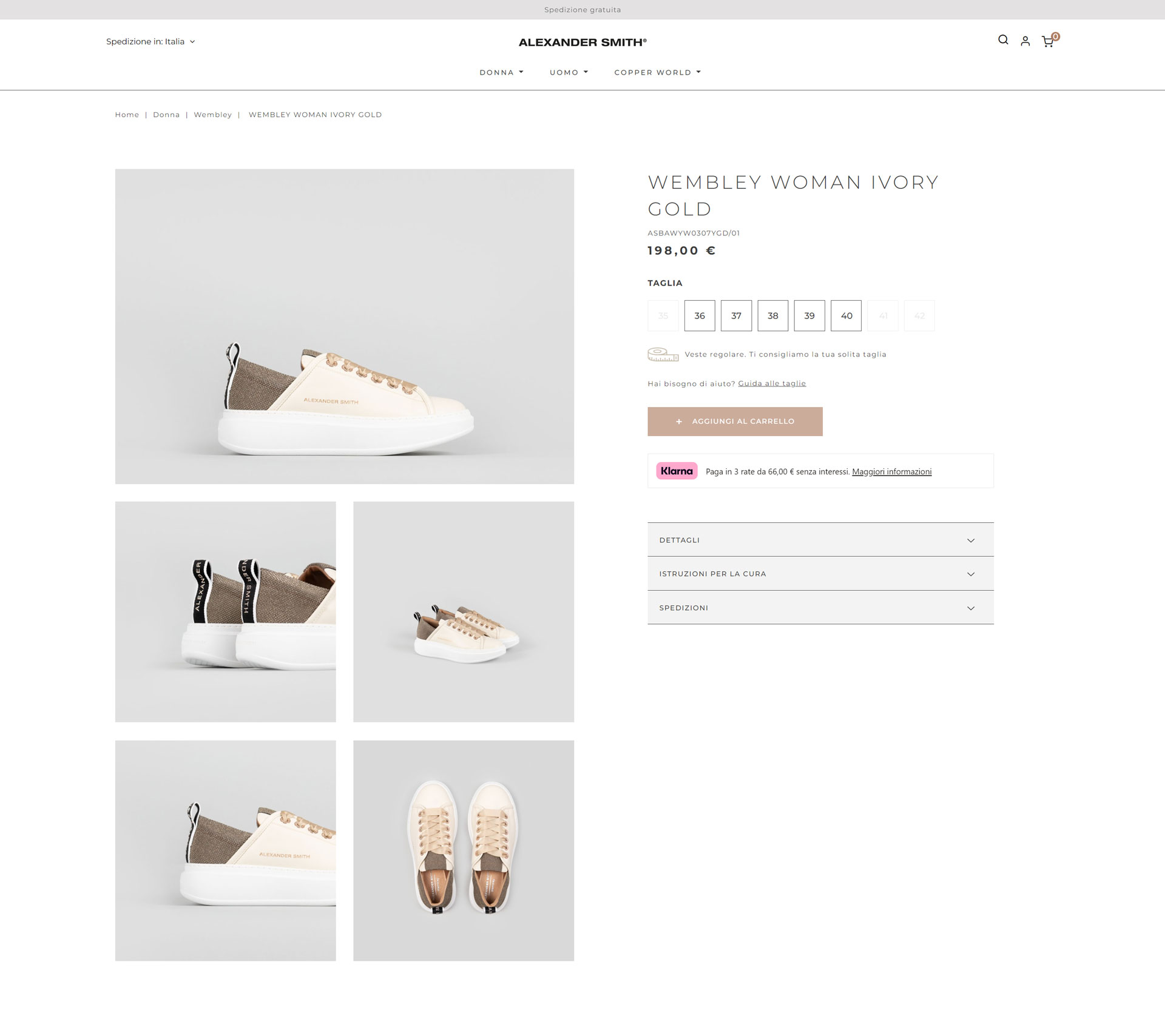Select size 40
Viewport: 1165px width, 1036px height.
(x=846, y=316)
